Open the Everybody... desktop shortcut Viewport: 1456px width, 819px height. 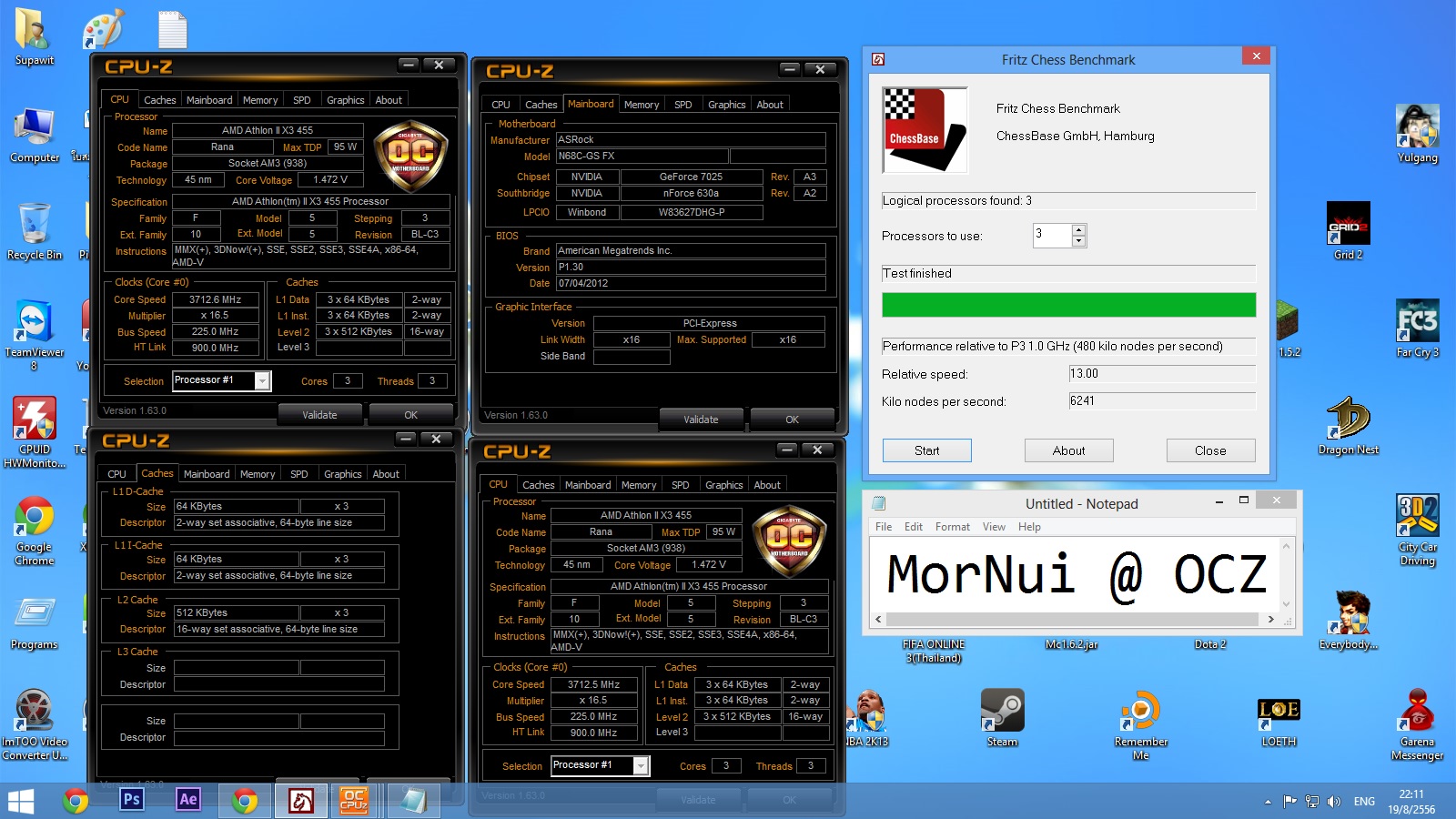click(x=1348, y=621)
